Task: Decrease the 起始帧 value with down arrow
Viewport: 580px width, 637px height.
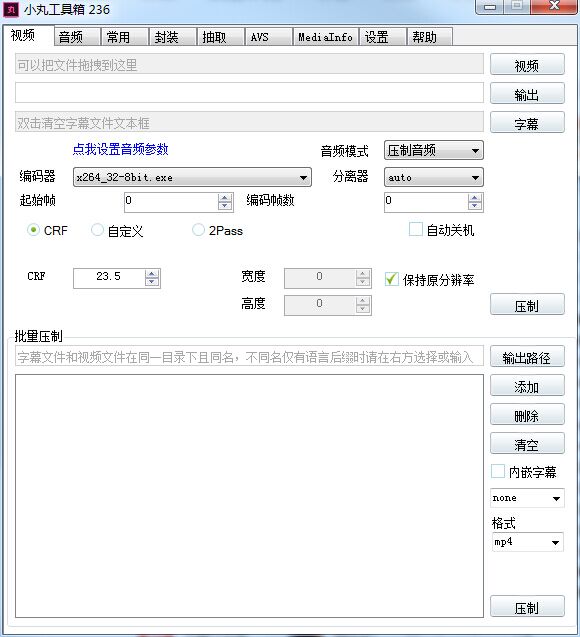Action: point(225,206)
